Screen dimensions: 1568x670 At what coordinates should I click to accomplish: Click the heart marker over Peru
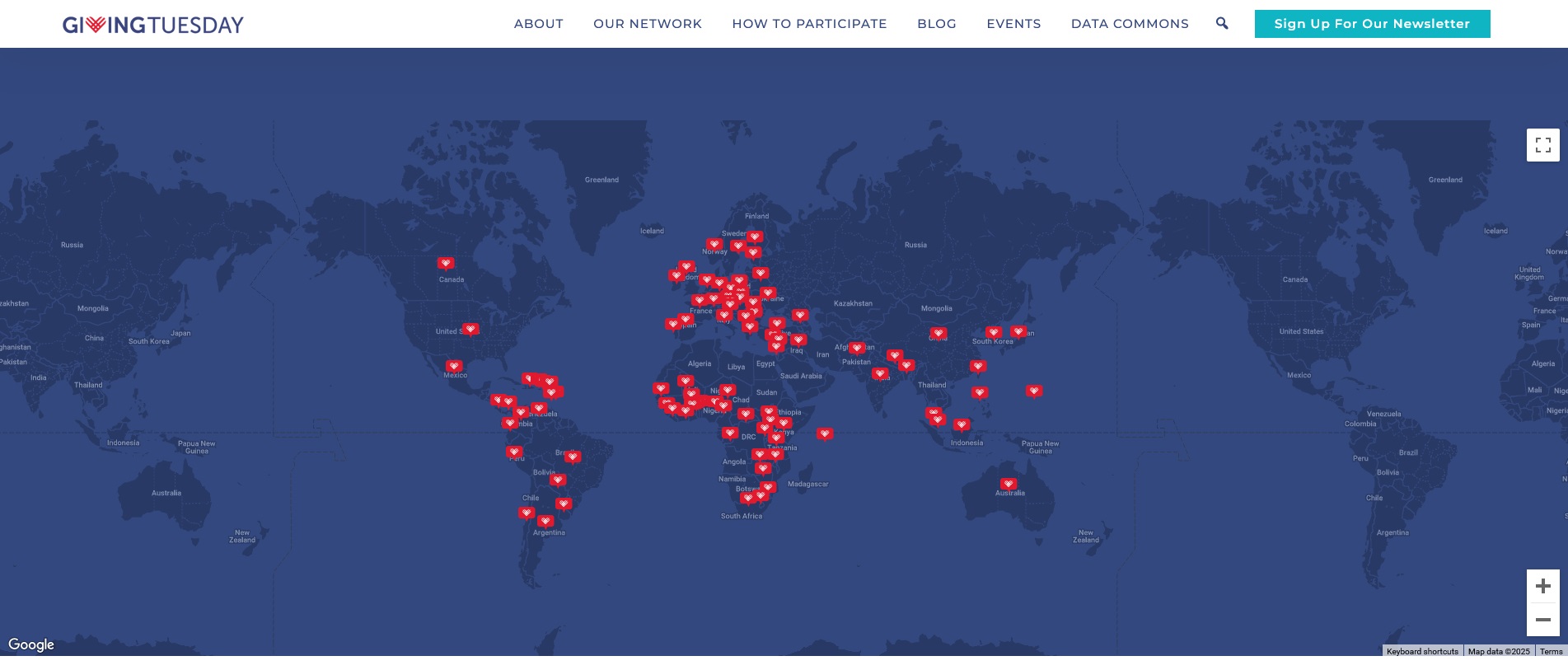(x=514, y=452)
